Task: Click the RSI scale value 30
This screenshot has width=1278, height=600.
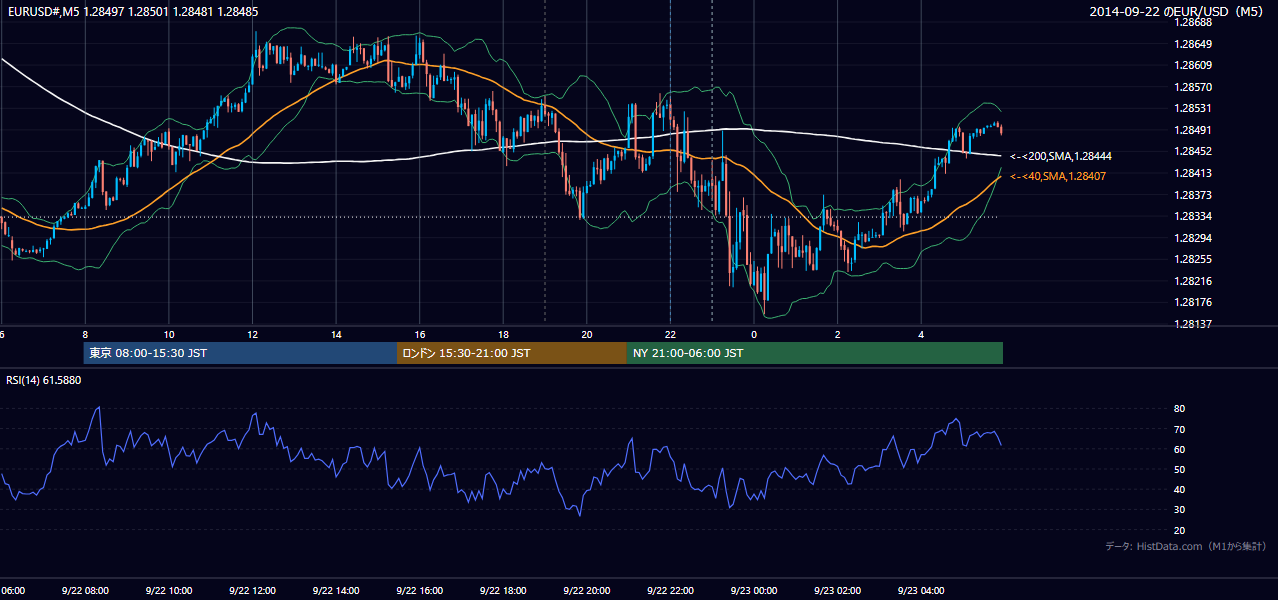Action: tap(1180, 509)
